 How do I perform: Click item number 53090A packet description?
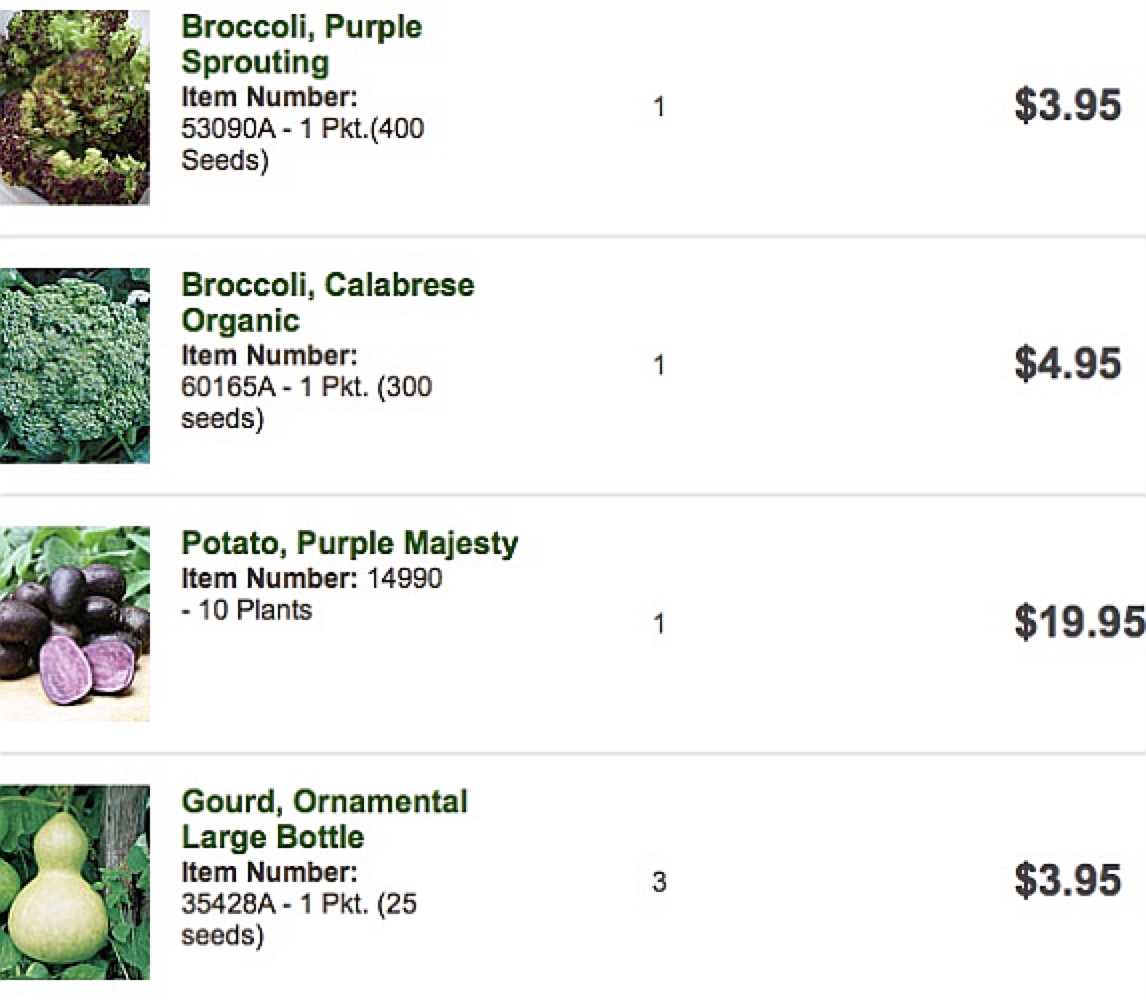(301, 144)
